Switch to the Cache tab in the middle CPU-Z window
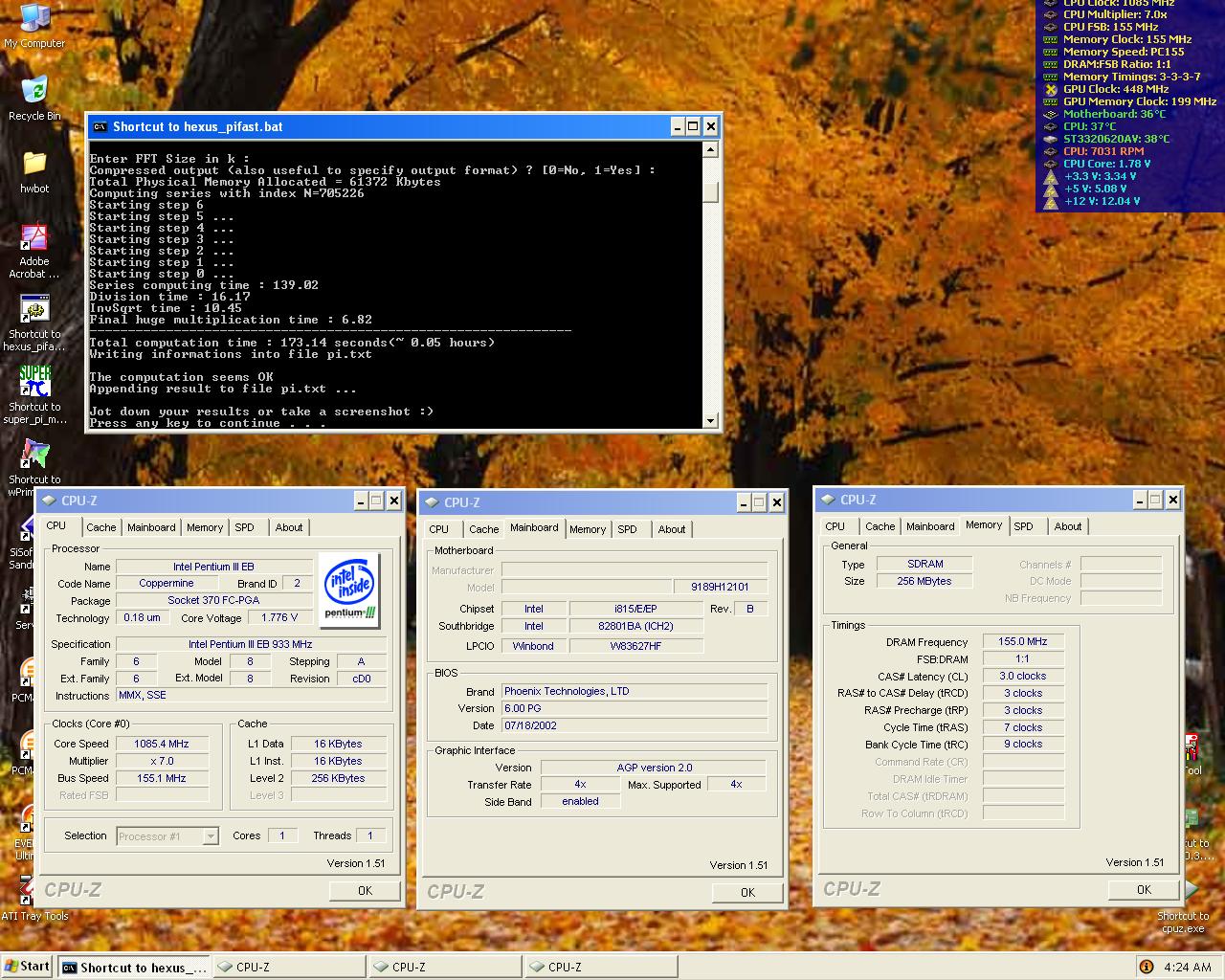 pos(483,529)
